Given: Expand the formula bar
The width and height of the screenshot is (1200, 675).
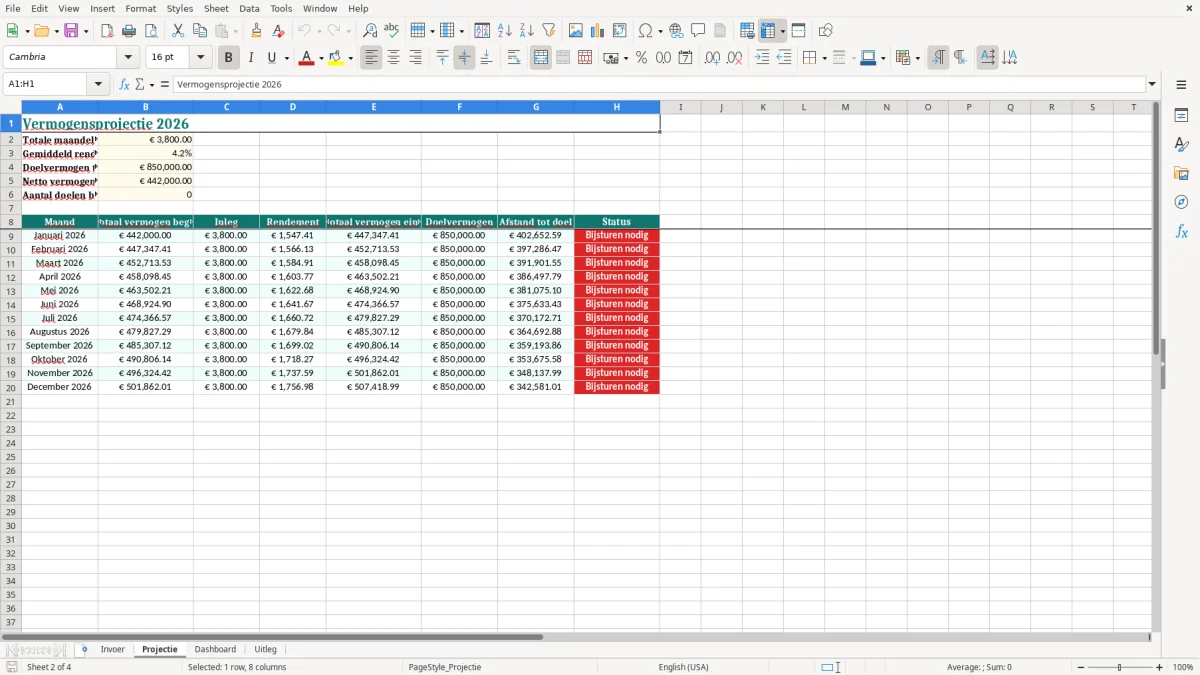Looking at the screenshot, I should [x=1152, y=85].
